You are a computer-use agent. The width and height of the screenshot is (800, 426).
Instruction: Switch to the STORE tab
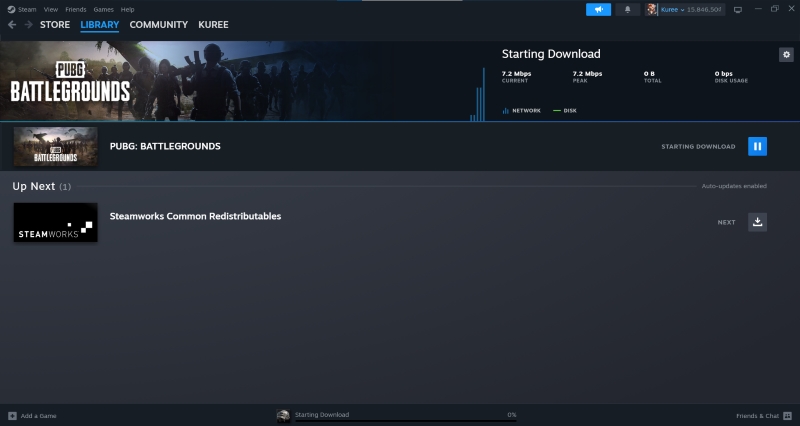point(55,24)
